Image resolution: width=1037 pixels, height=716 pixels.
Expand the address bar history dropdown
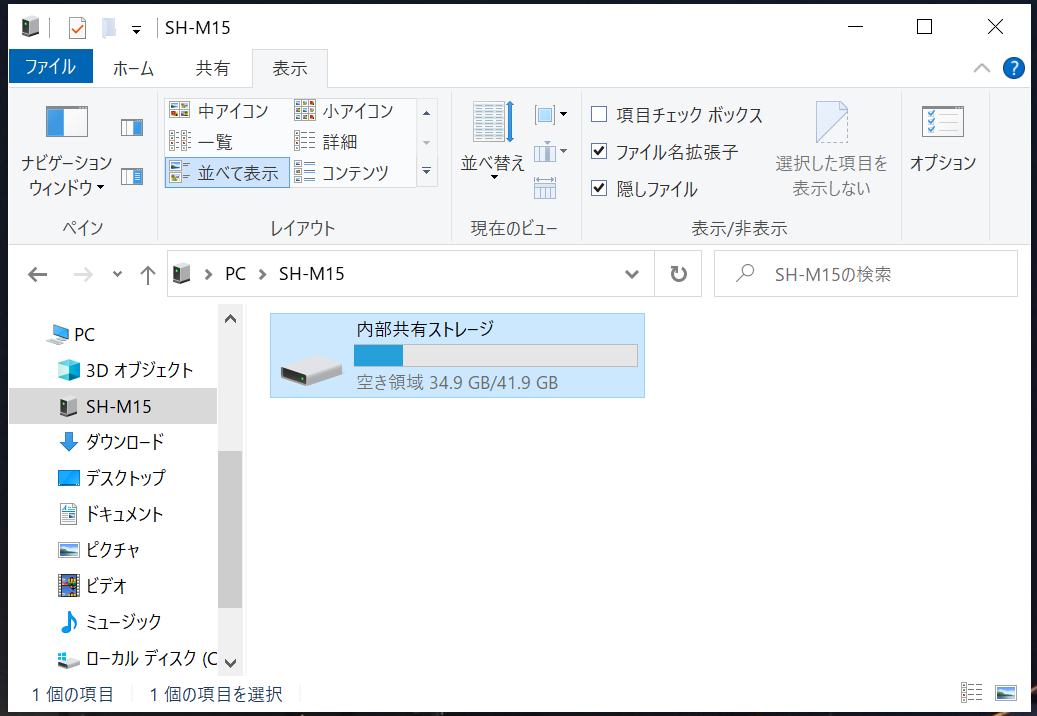632,274
